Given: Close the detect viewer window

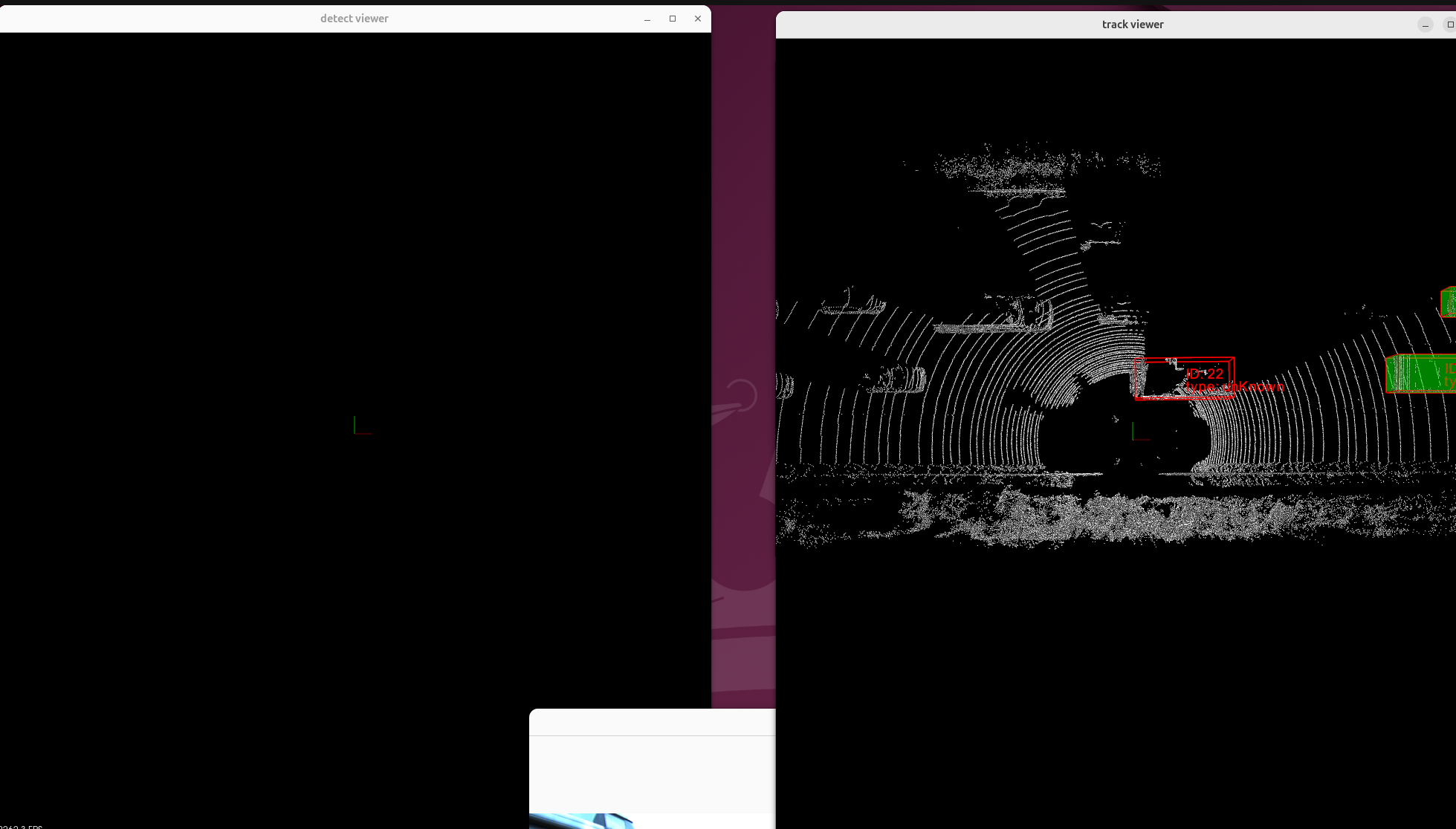Looking at the screenshot, I should [697, 19].
